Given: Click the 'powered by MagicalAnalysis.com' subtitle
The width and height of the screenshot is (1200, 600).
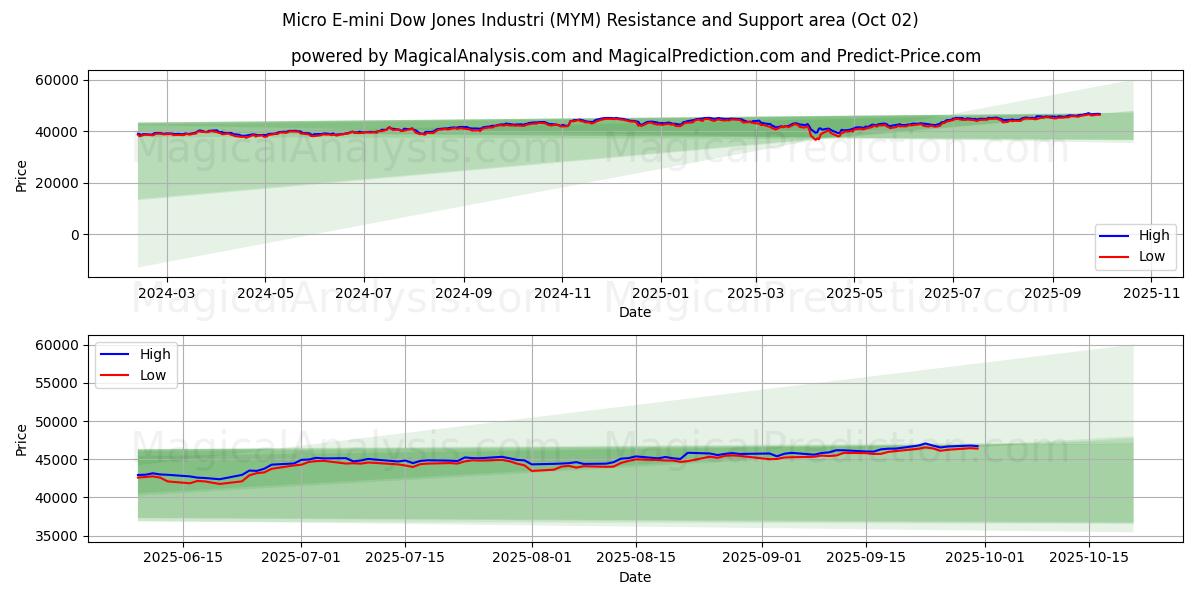Looking at the screenshot, I should [x=635, y=56].
